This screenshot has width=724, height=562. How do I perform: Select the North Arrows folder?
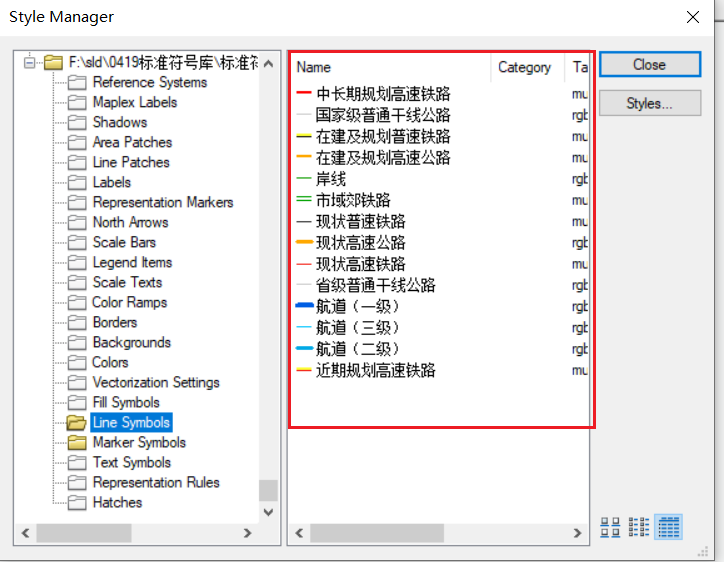(130, 222)
